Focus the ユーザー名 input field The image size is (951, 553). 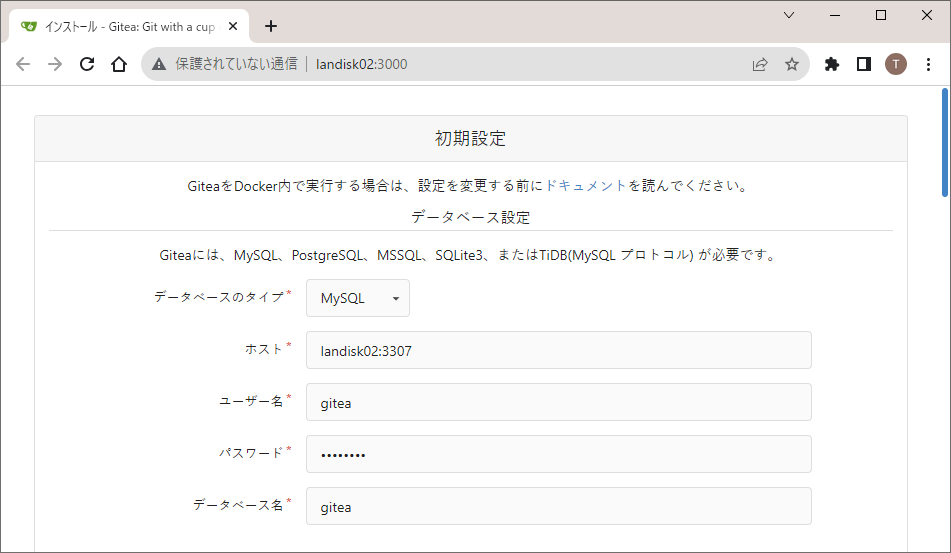coord(558,403)
